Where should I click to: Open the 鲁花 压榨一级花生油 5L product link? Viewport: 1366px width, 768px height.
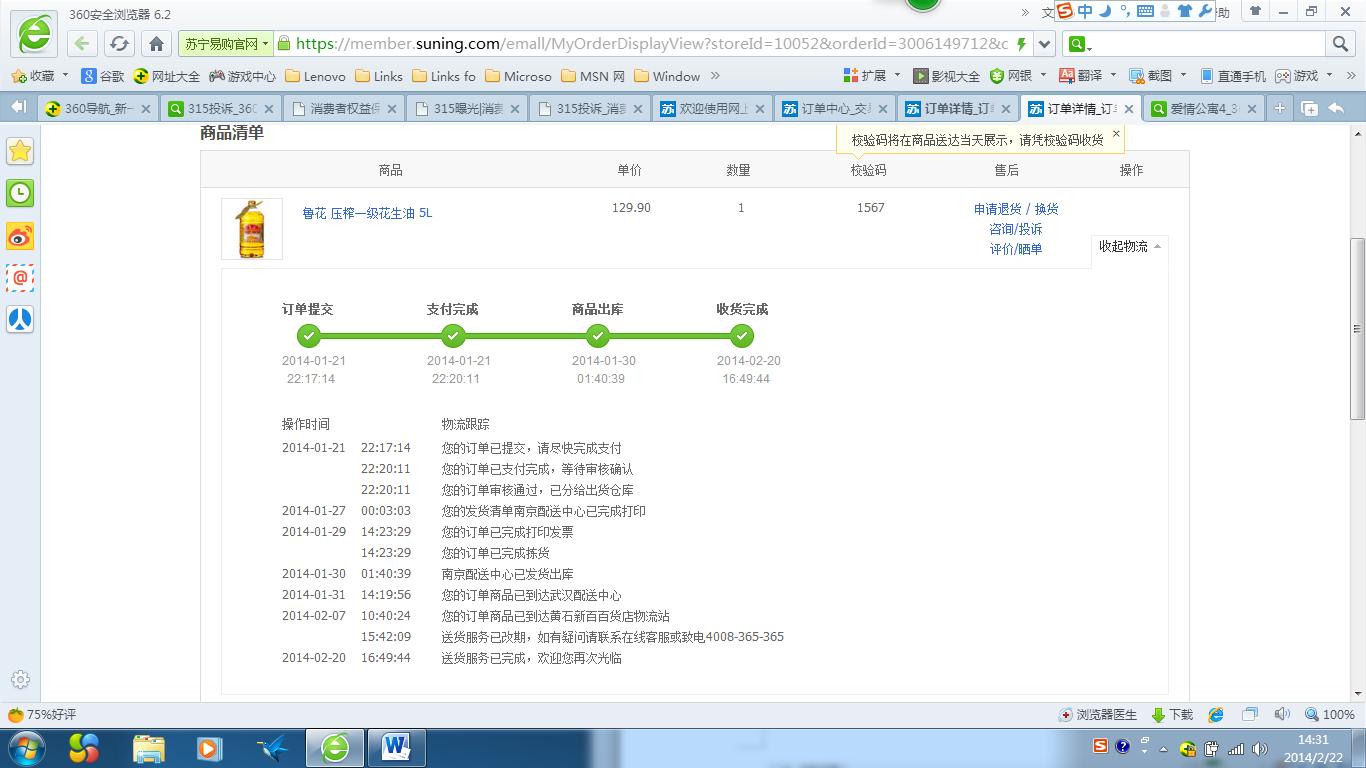pos(367,213)
